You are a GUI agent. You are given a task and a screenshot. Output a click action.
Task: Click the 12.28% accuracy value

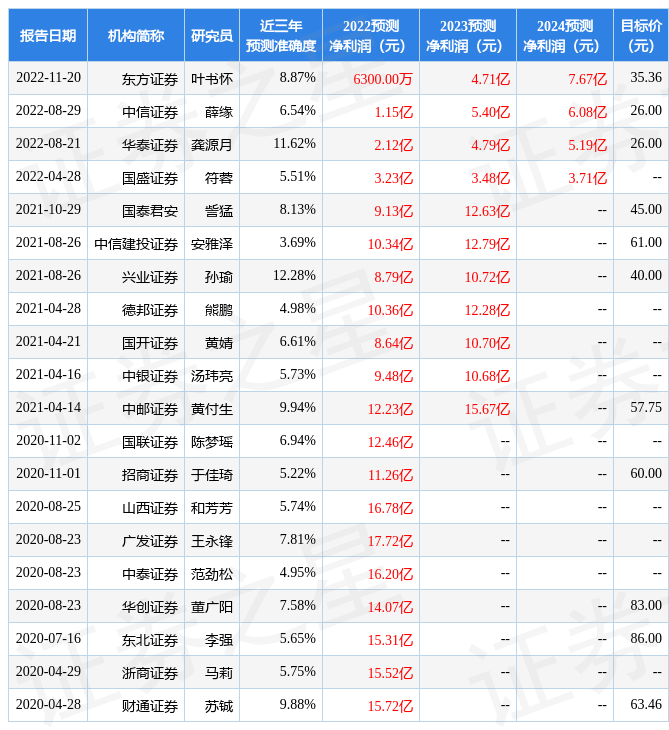point(294,276)
